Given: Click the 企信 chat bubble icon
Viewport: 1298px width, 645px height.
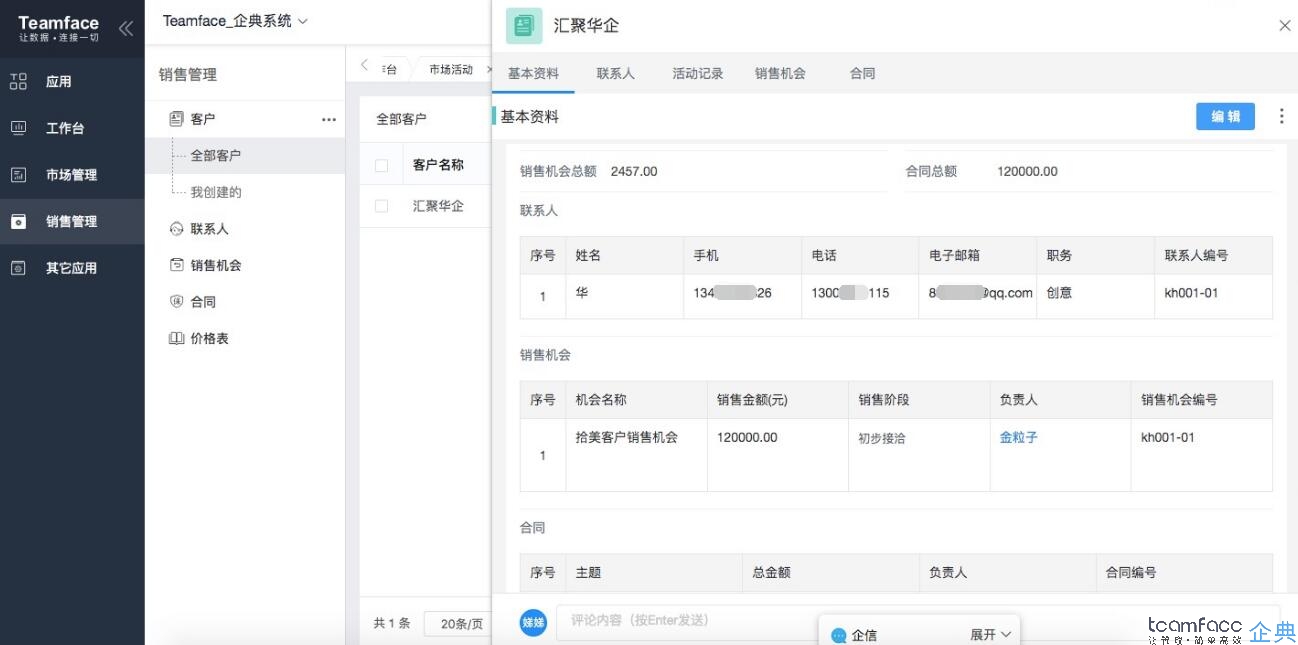Looking at the screenshot, I should pos(838,635).
